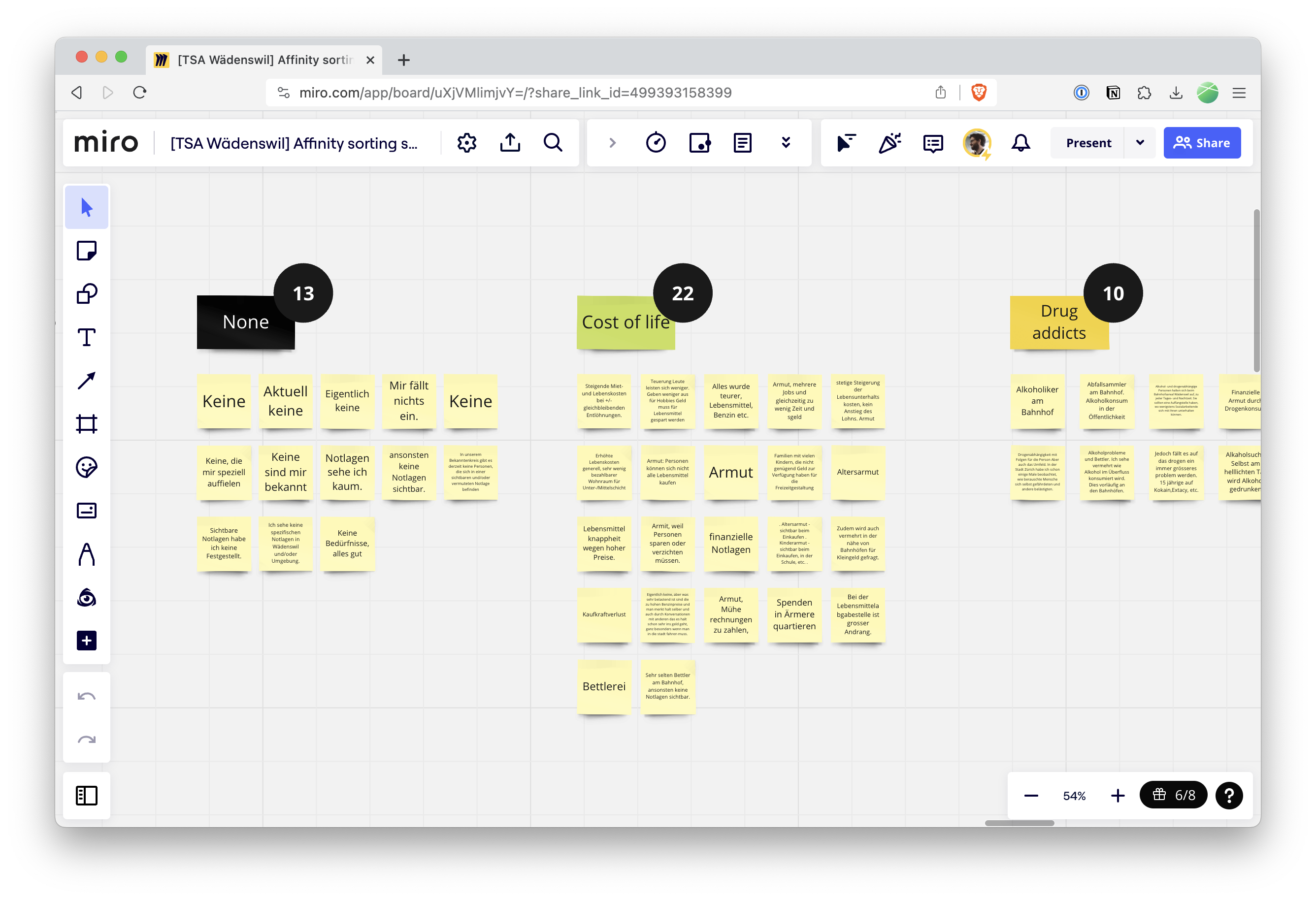Image resolution: width=1316 pixels, height=900 pixels.
Task: Expand the collapsed toolbar chevron arrow
Action: pyautogui.click(x=612, y=143)
